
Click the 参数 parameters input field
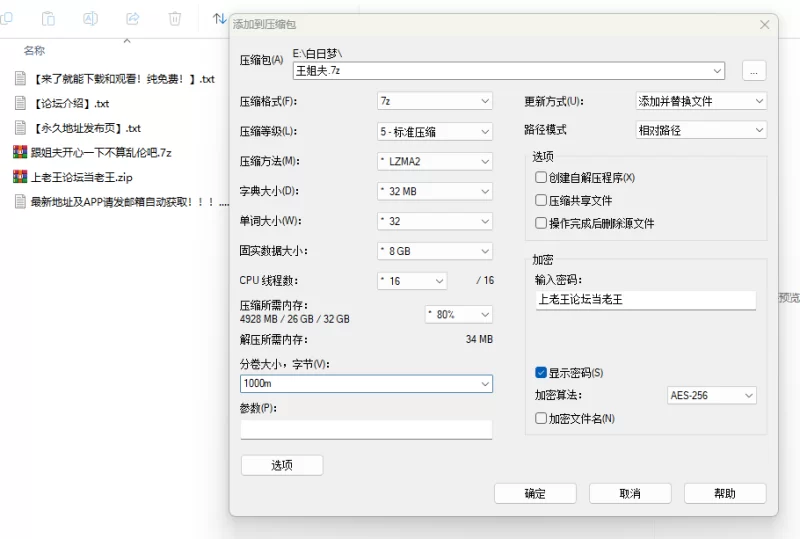[366, 430]
